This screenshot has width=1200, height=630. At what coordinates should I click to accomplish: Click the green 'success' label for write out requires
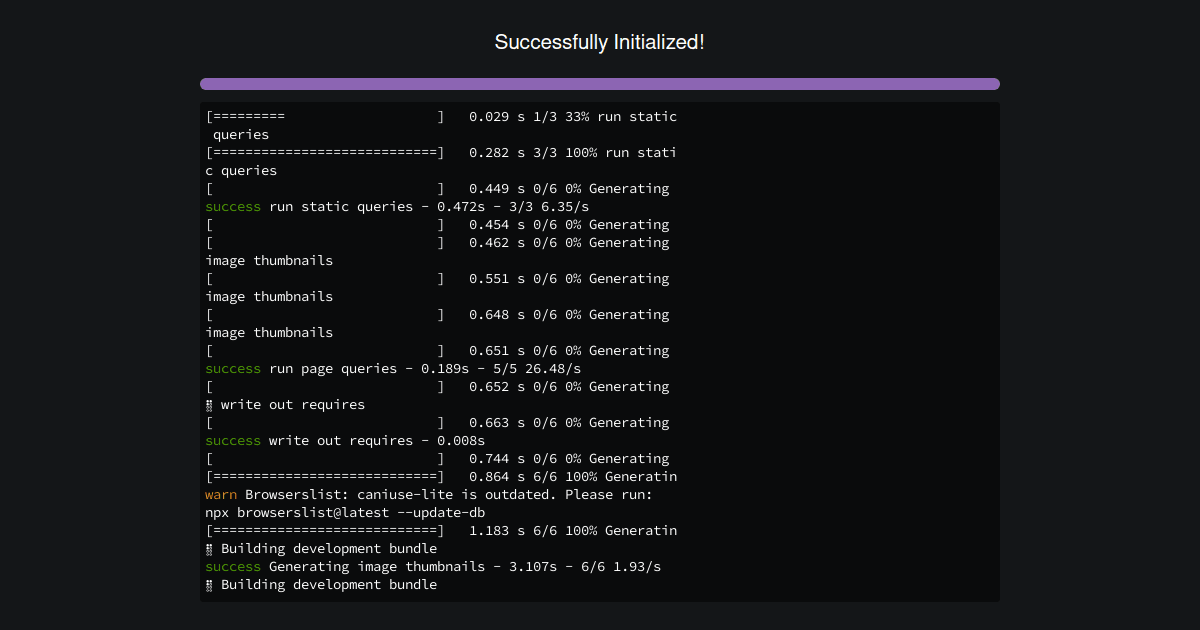coord(233,440)
